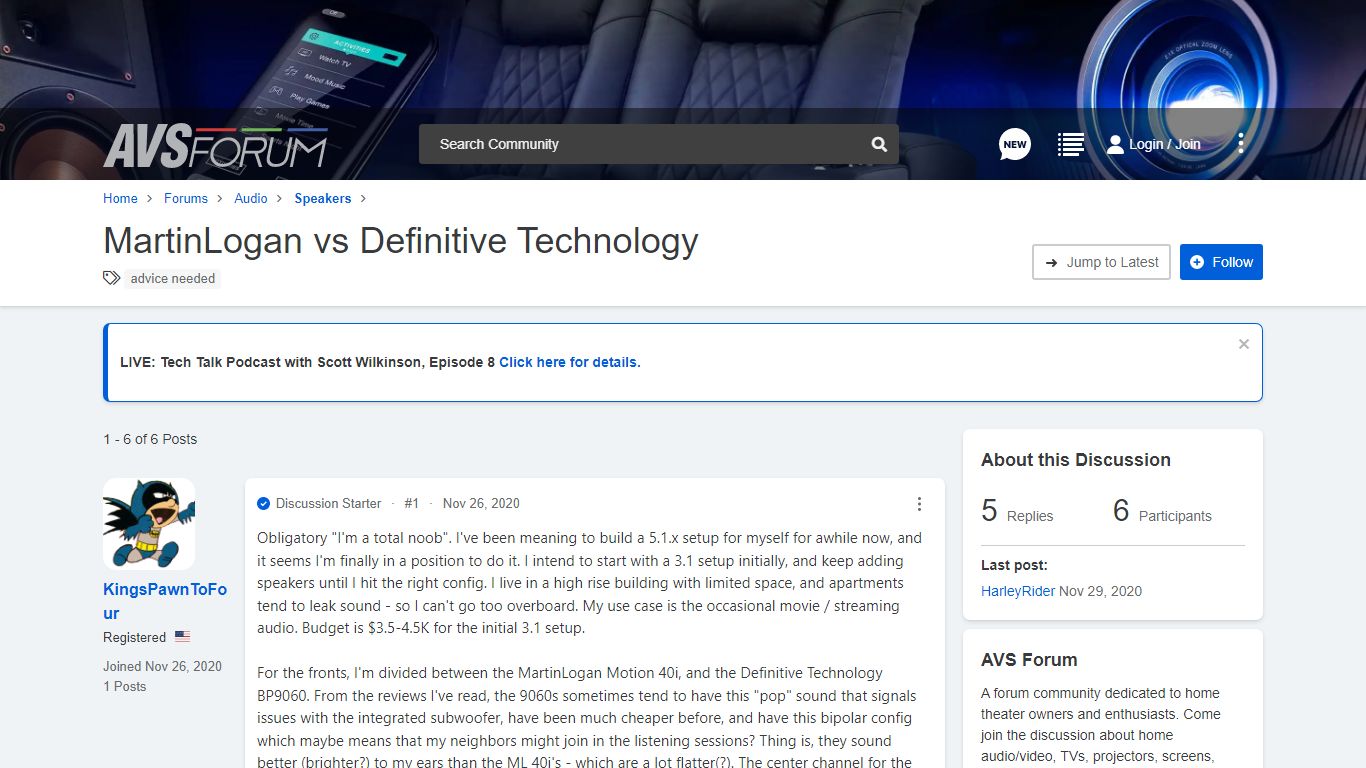Dismiss the LIVE Tech Talk announcement banner

[1244, 344]
